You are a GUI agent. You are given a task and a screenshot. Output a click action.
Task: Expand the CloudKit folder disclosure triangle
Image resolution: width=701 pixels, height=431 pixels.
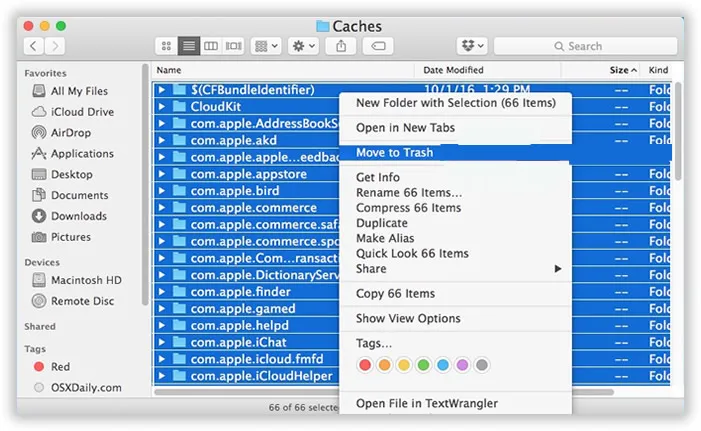163,107
